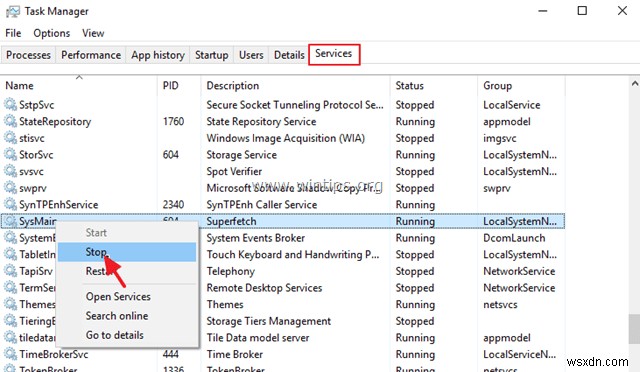Select the SstpSvc service name

(37, 105)
